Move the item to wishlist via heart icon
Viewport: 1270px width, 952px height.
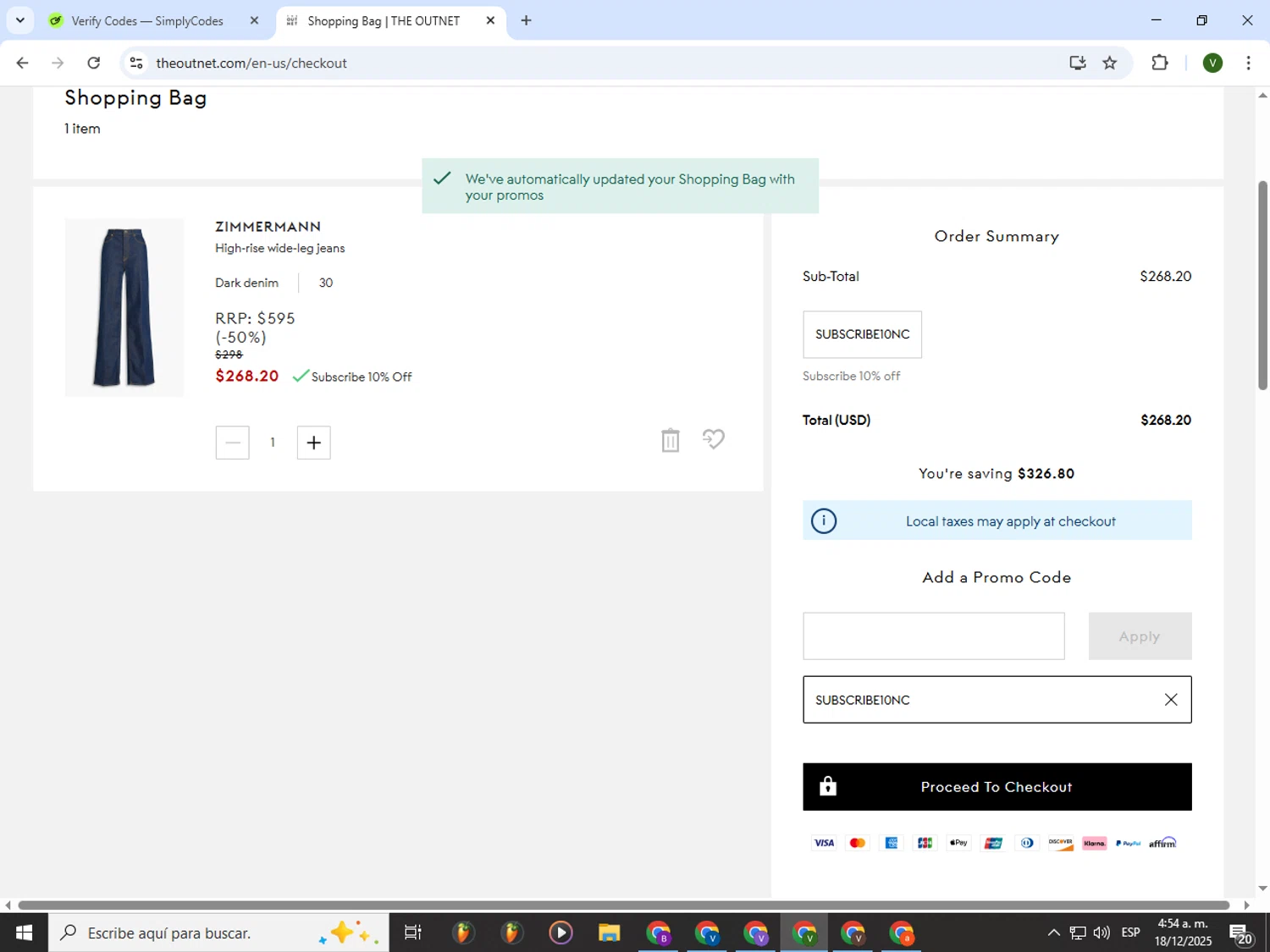pos(714,439)
